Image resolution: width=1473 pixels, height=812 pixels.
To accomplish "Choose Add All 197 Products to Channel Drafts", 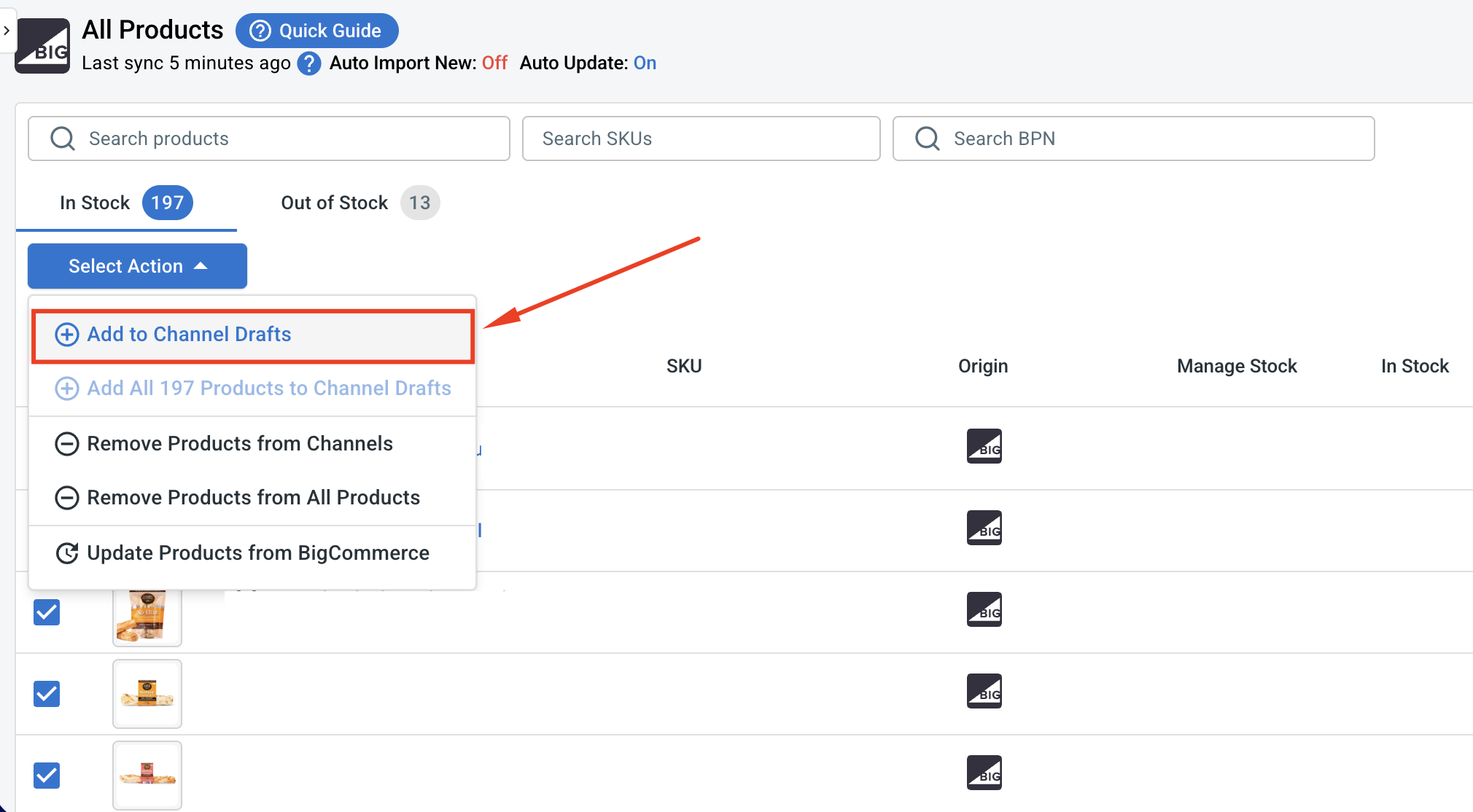I will click(253, 388).
